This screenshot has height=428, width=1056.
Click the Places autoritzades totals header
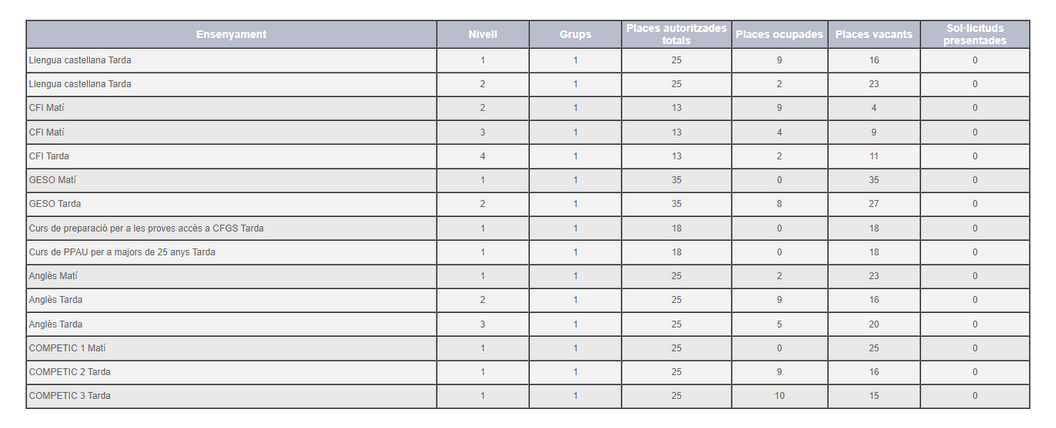tap(676, 35)
